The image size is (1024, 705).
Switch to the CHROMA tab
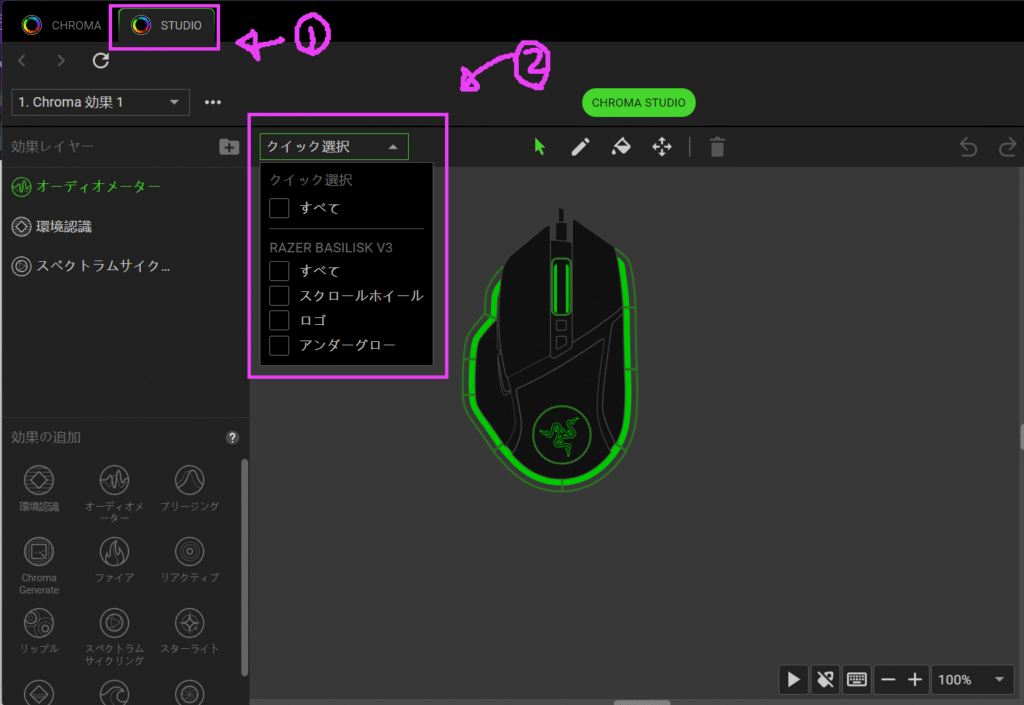[x=61, y=25]
